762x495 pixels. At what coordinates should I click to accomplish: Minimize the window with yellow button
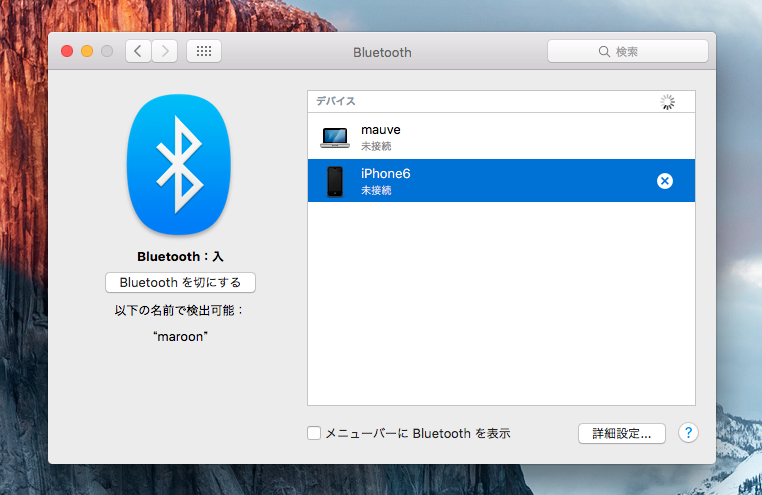coord(87,51)
